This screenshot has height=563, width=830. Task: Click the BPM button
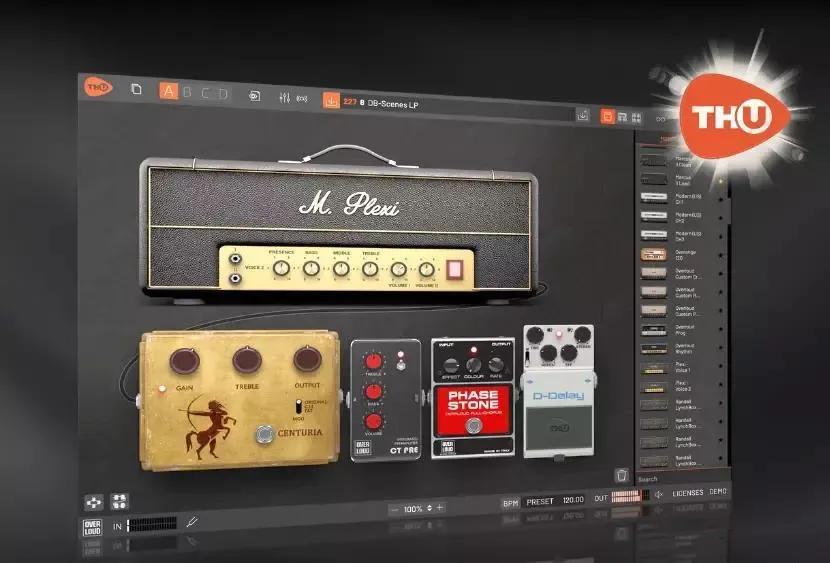pyautogui.click(x=509, y=500)
